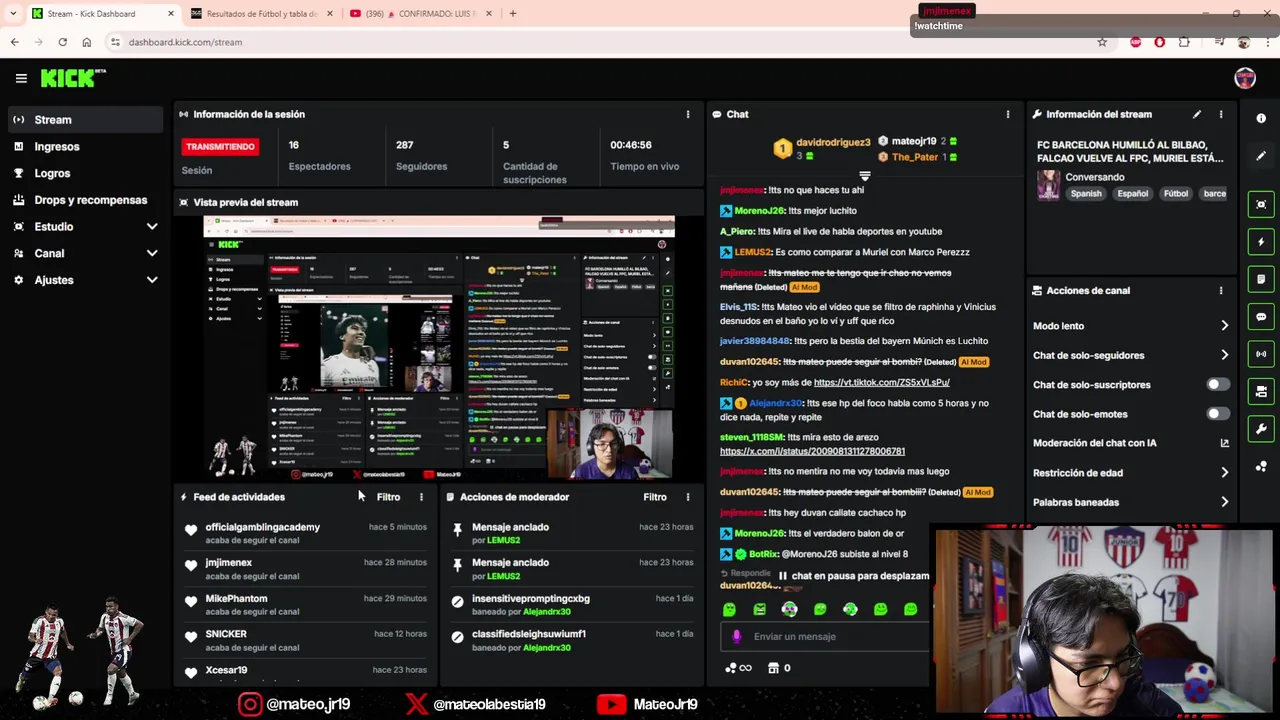Open Acciones de canal three-dot menu
Image resolution: width=1280 pixels, height=720 pixels.
click(x=1221, y=290)
